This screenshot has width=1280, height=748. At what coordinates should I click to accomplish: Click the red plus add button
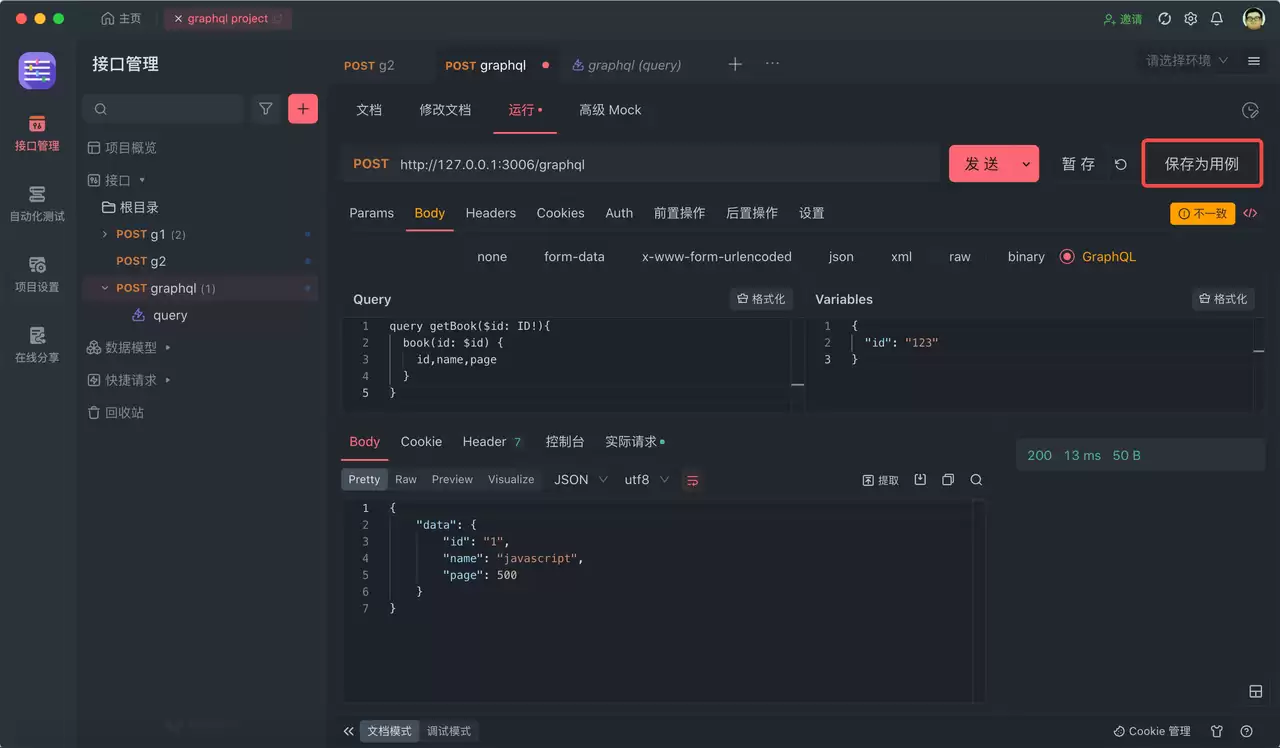(303, 109)
